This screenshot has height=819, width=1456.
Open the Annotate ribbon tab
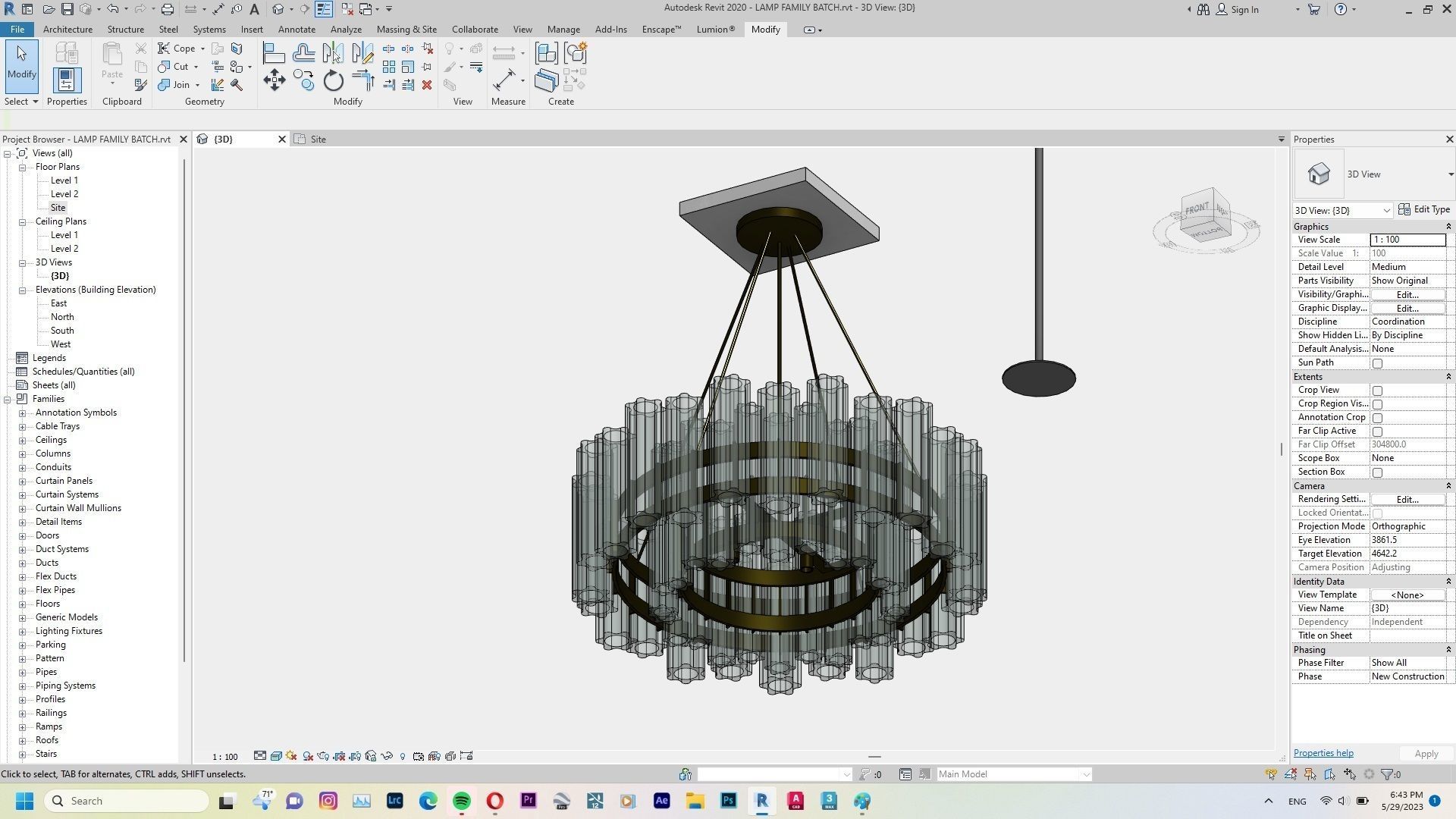point(297,30)
